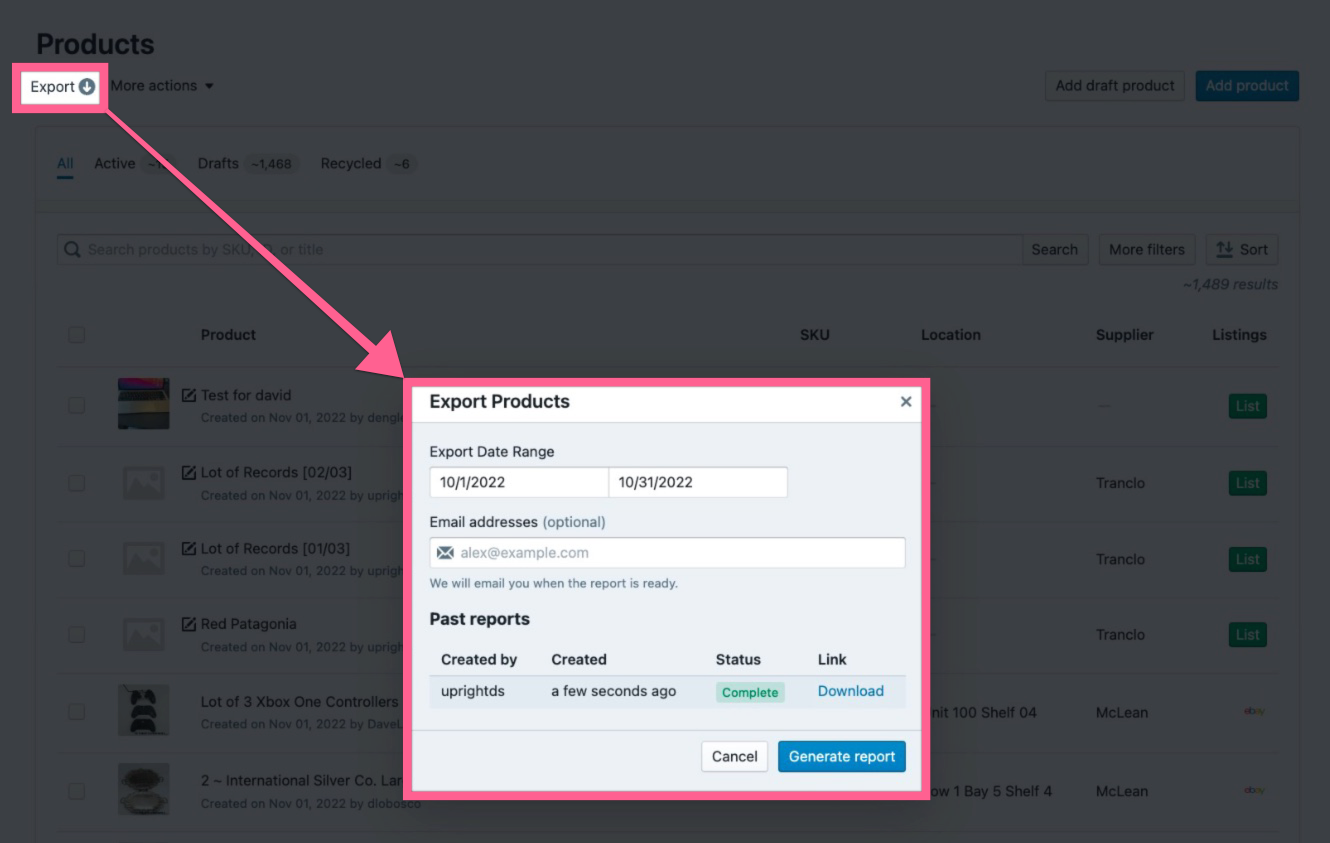The height and width of the screenshot is (843, 1330).
Task: Toggle the select-all checkbox in table header
Action: pos(76,335)
